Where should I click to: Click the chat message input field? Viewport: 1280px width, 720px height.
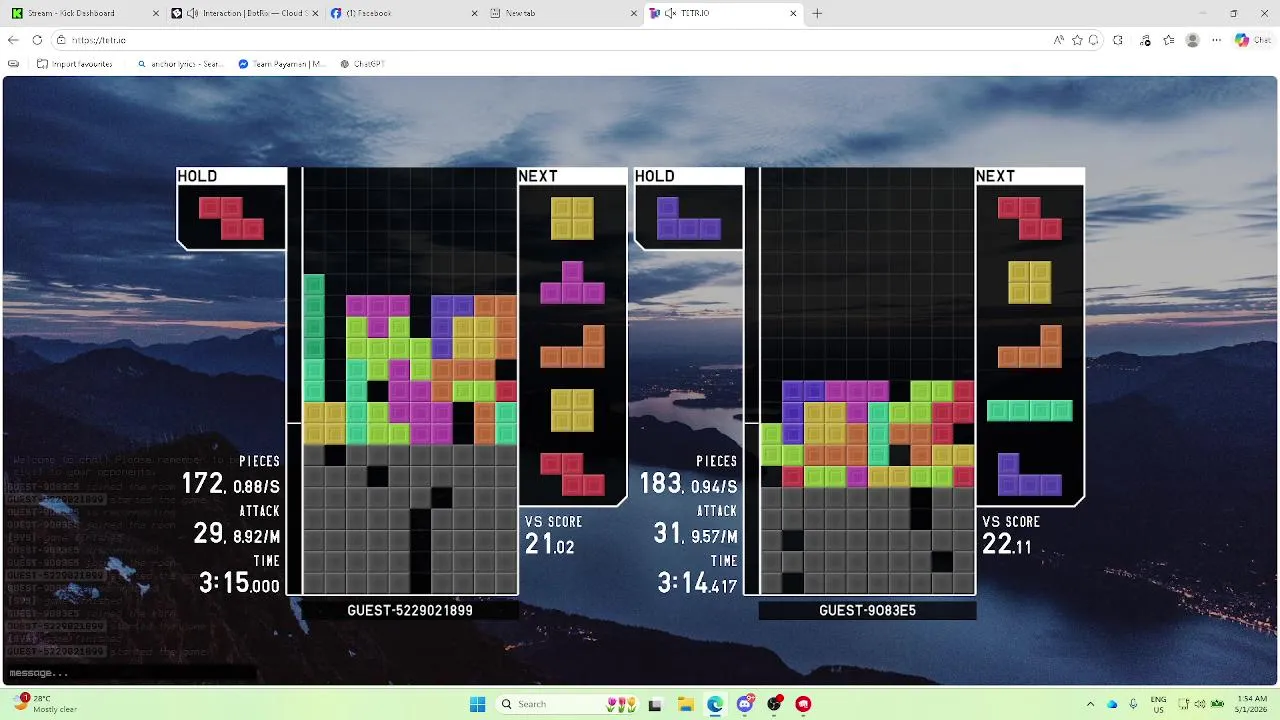(130, 673)
